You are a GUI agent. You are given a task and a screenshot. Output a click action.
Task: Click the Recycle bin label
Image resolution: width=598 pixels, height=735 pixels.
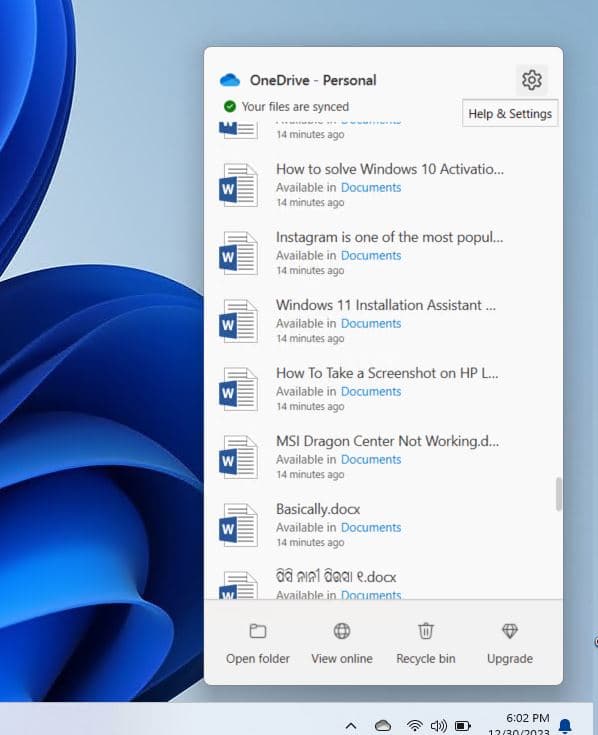(426, 659)
